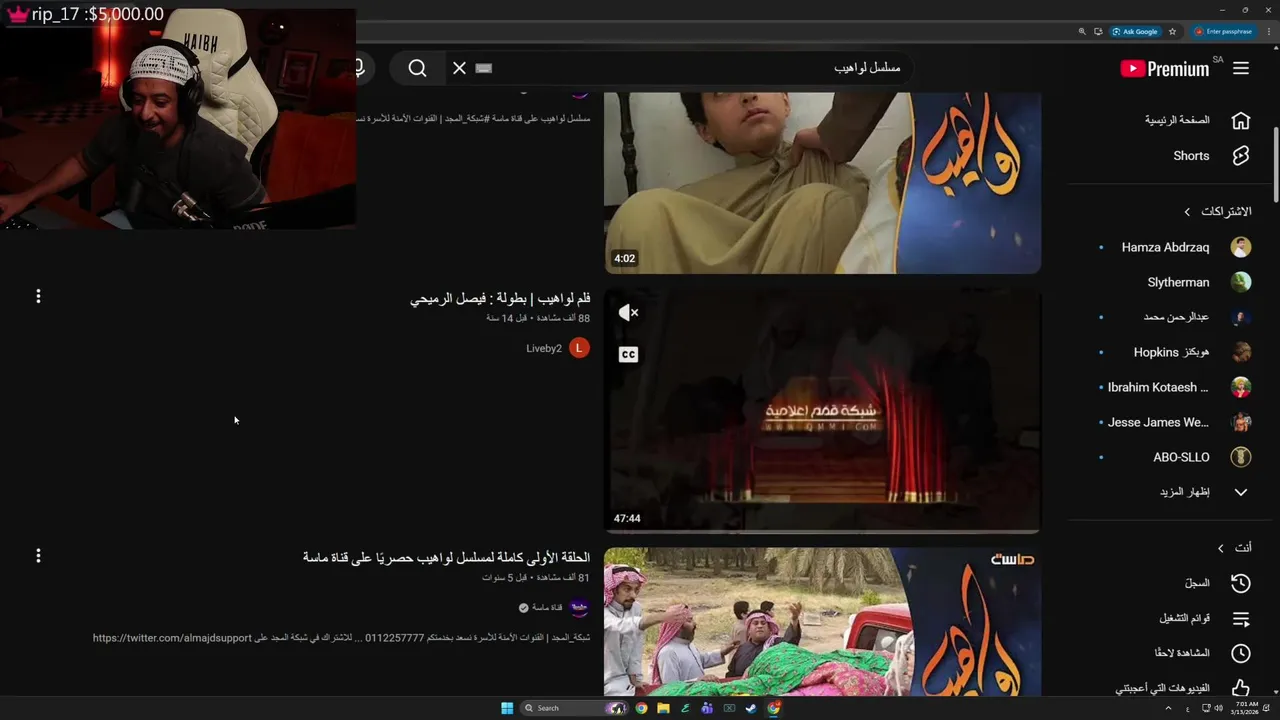Open options menu for الحلقة الأولى video

pyautogui.click(x=38, y=555)
